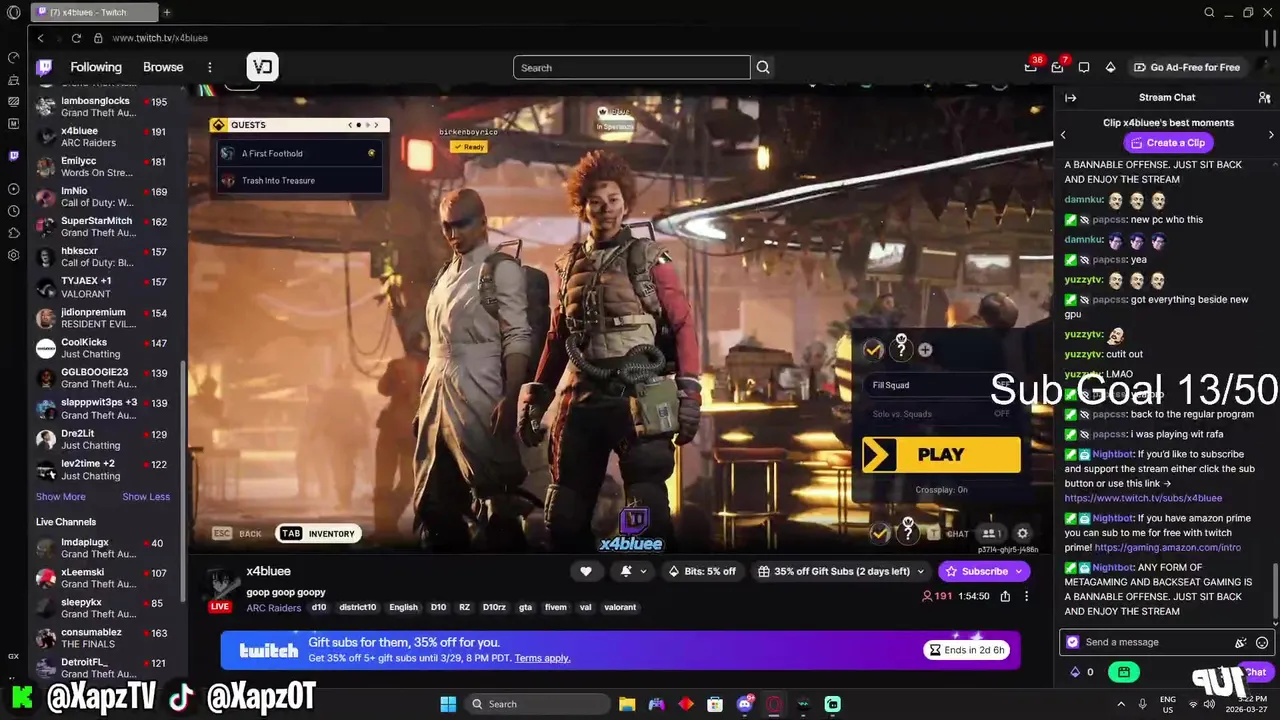Open File Explorer from taskbar
Image resolution: width=1280 pixels, height=720 pixels.
[627, 704]
